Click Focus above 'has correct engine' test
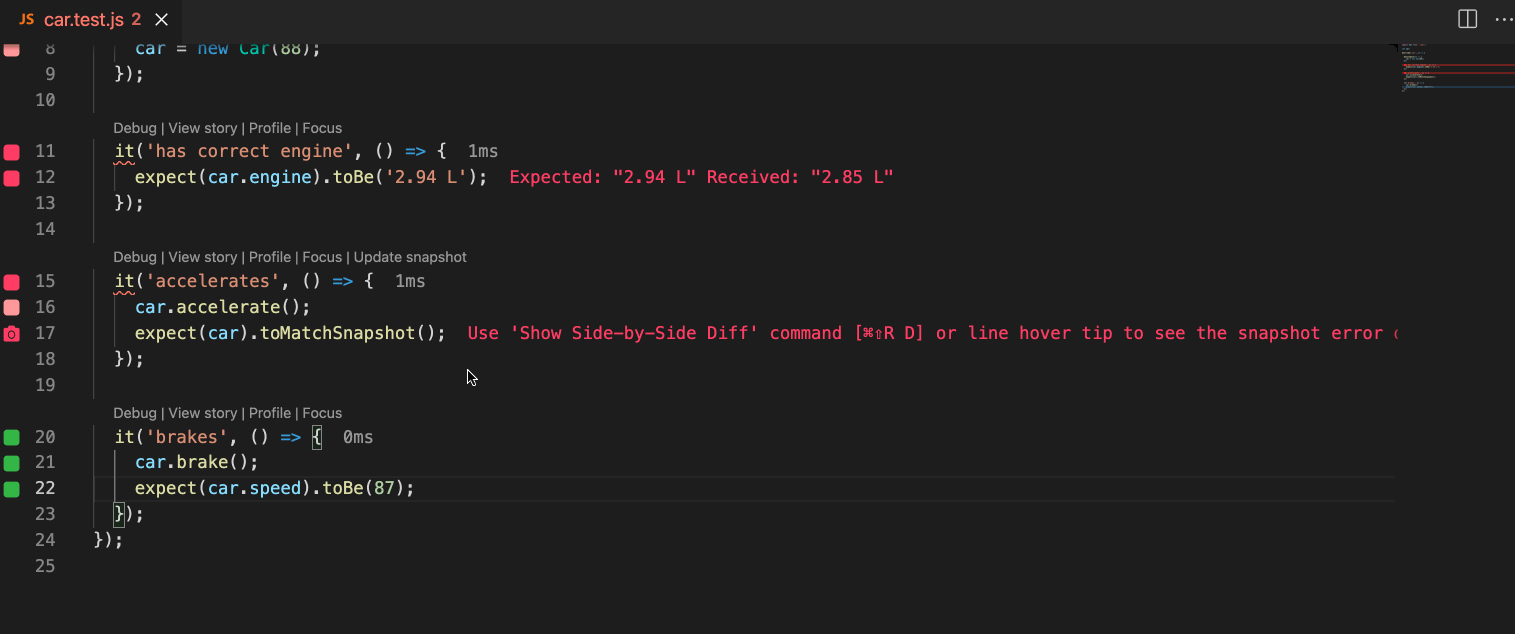This screenshot has width=1515, height=634. pyautogui.click(x=322, y=128)
